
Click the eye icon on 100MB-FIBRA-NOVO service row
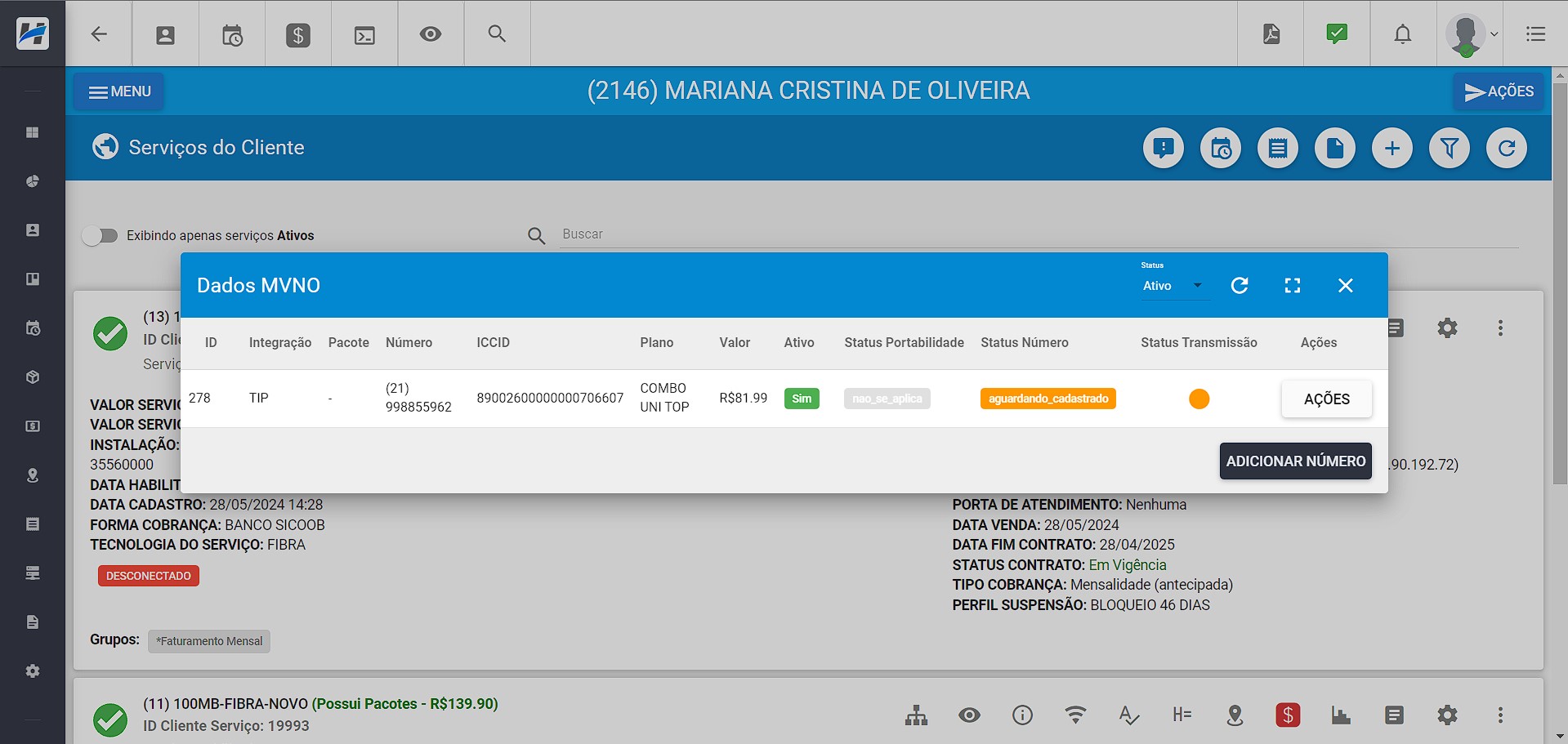pyautogui.click(x=969, y=715)
